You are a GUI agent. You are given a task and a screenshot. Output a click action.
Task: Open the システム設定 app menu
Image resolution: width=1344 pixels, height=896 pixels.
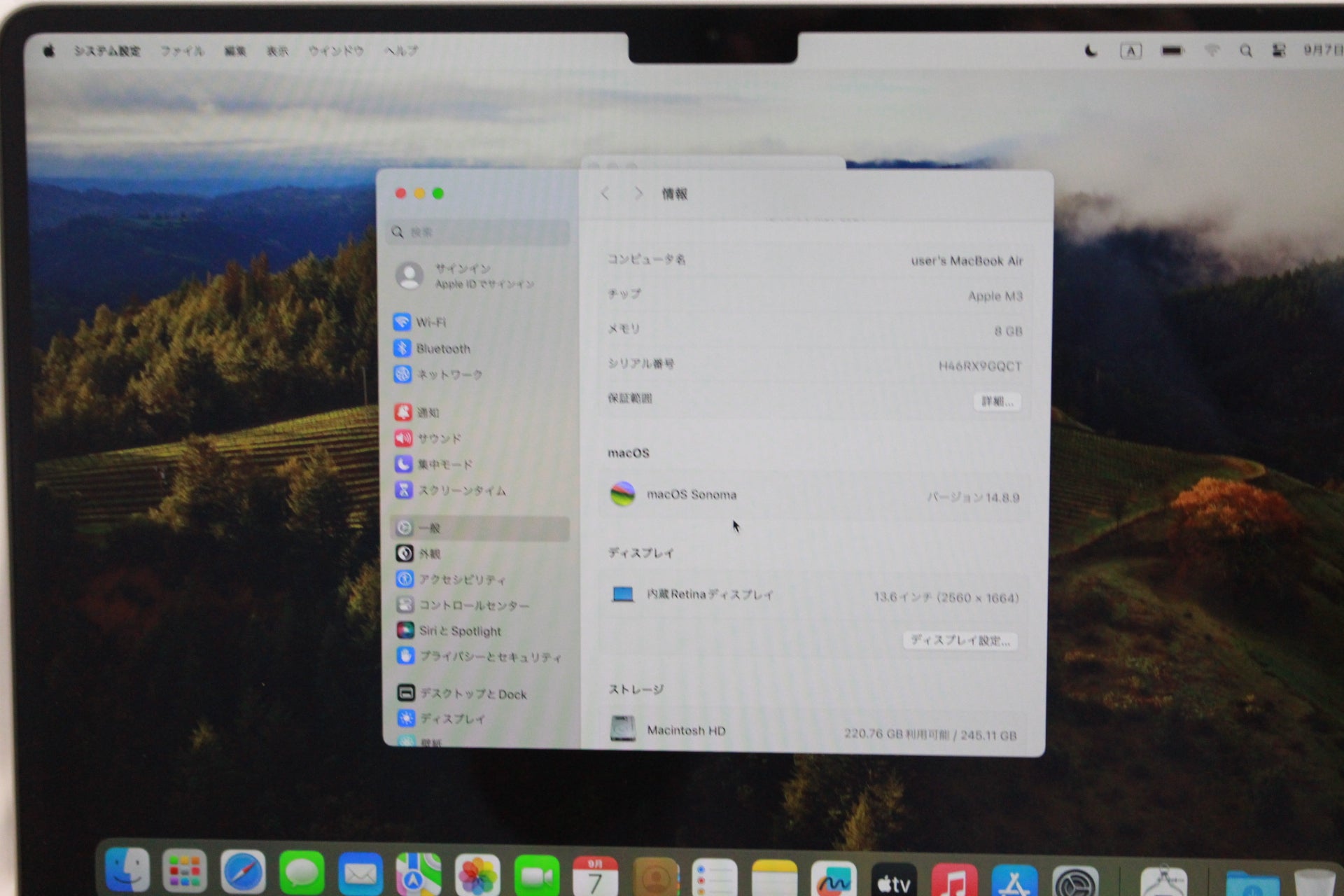tap(108, 51)
